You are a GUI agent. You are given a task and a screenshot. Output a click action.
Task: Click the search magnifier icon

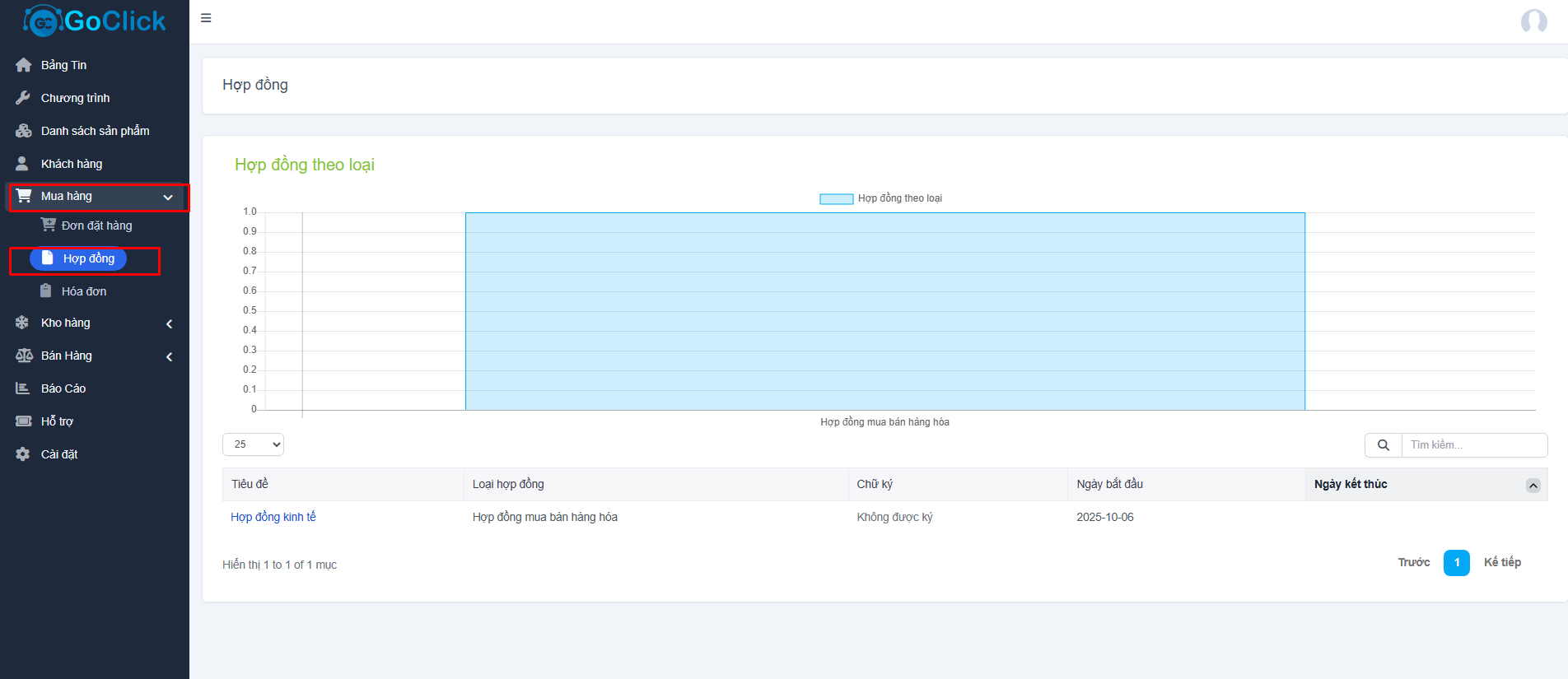1384,445
